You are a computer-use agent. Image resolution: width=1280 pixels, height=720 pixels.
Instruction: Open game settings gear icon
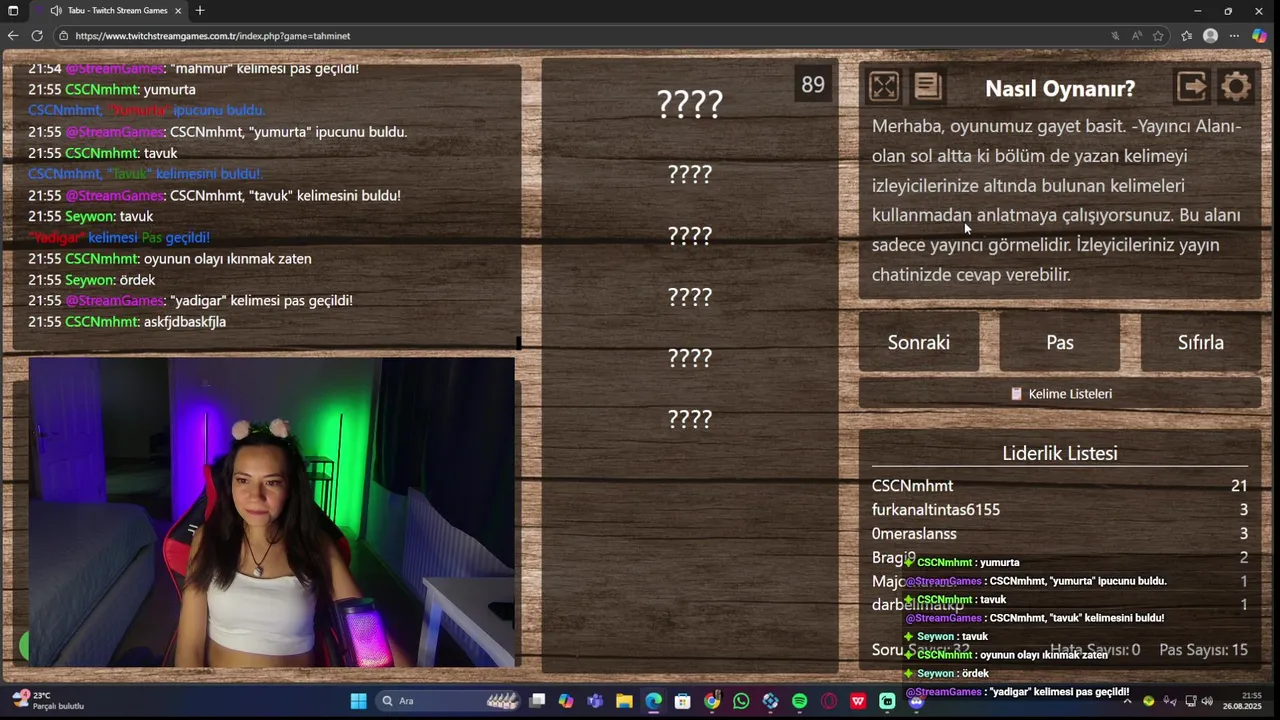[x=1236, y=87]
